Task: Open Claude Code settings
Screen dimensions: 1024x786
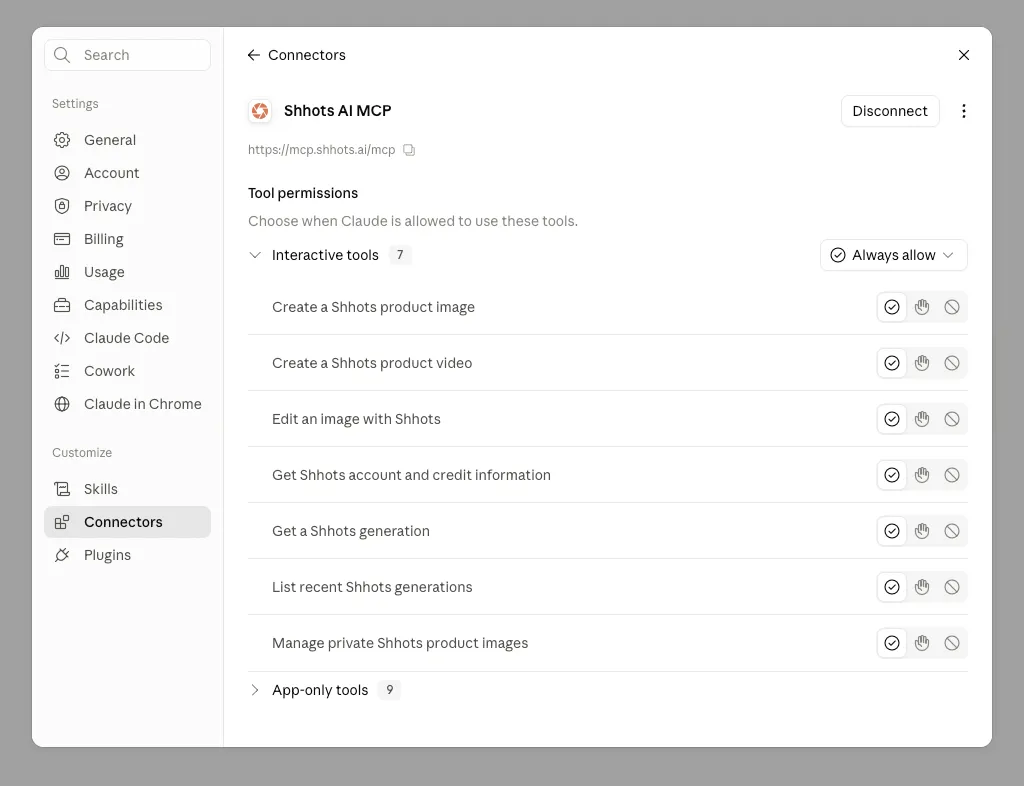Action: tap(127, 338)
